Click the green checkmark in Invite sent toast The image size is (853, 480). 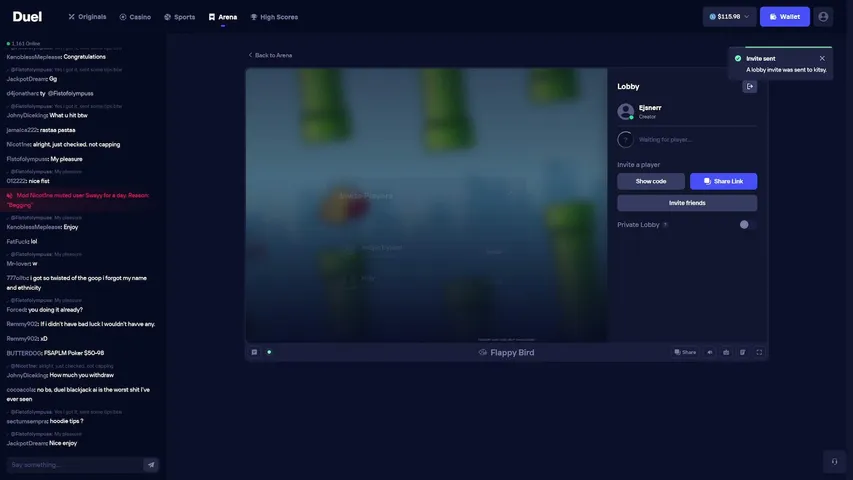pos(738,58)
